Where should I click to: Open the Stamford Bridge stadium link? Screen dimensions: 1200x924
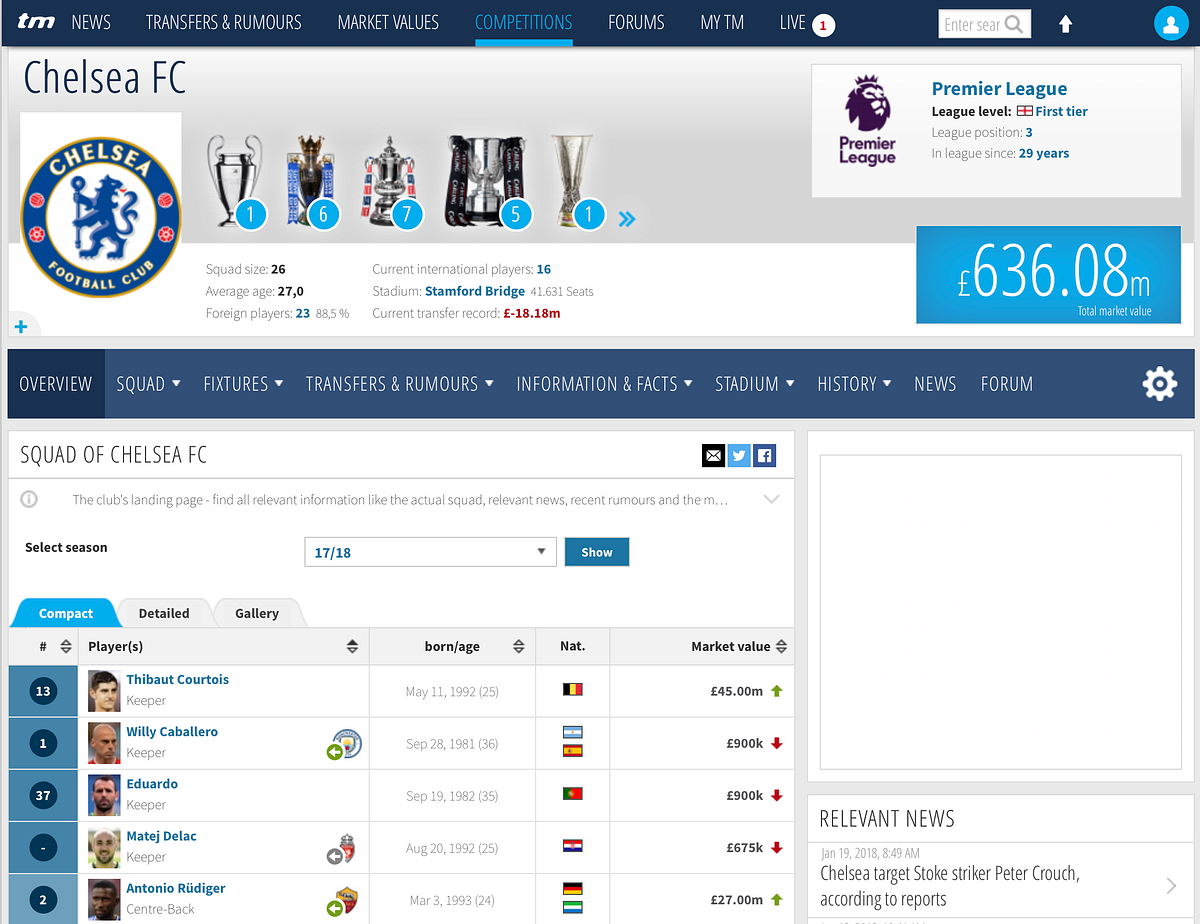point(475,291)
